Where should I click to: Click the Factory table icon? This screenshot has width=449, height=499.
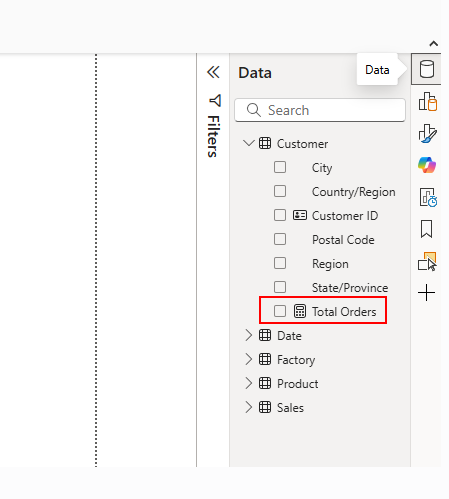coord(265,359)
